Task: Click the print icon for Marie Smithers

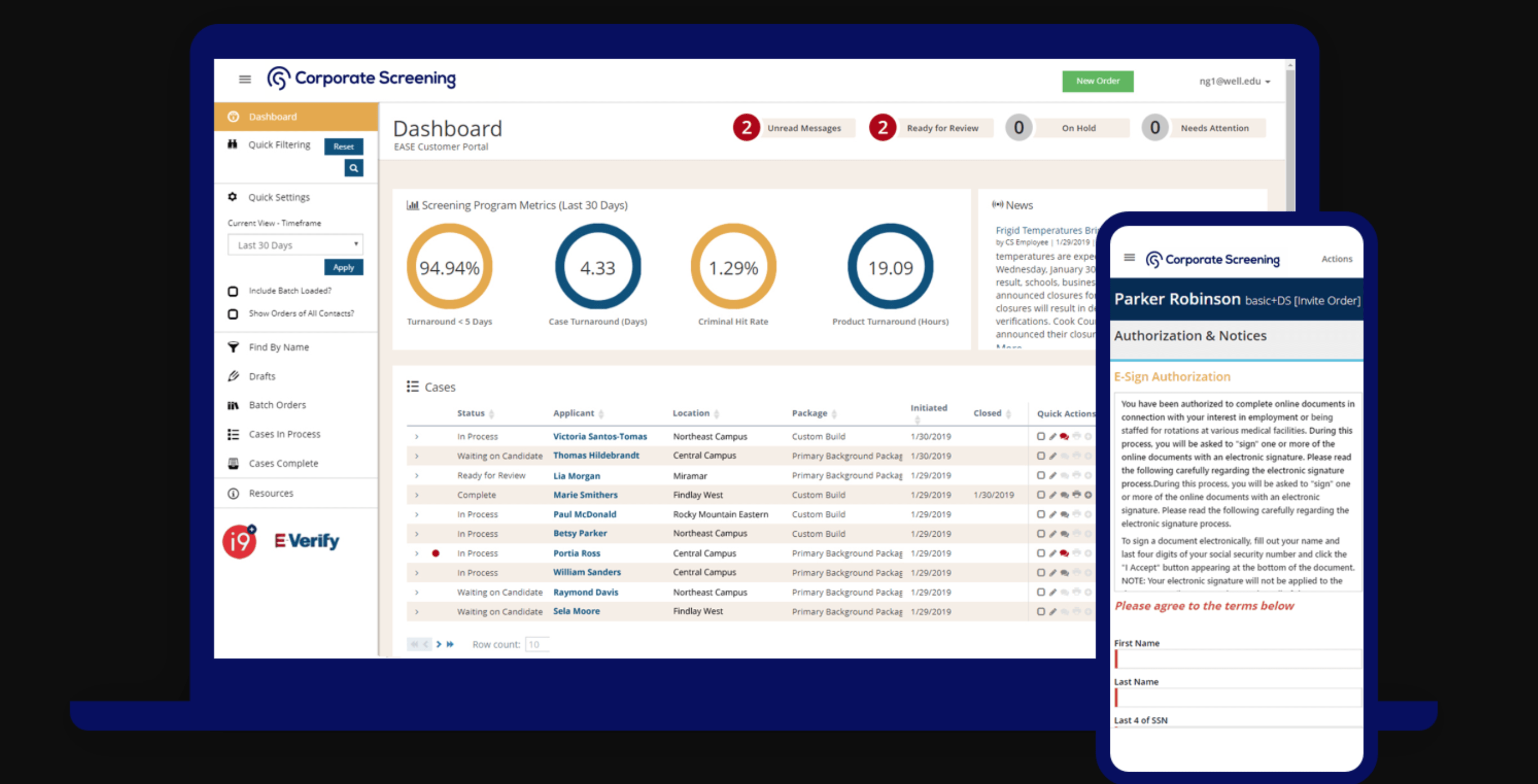Action: pos(1077,495)
